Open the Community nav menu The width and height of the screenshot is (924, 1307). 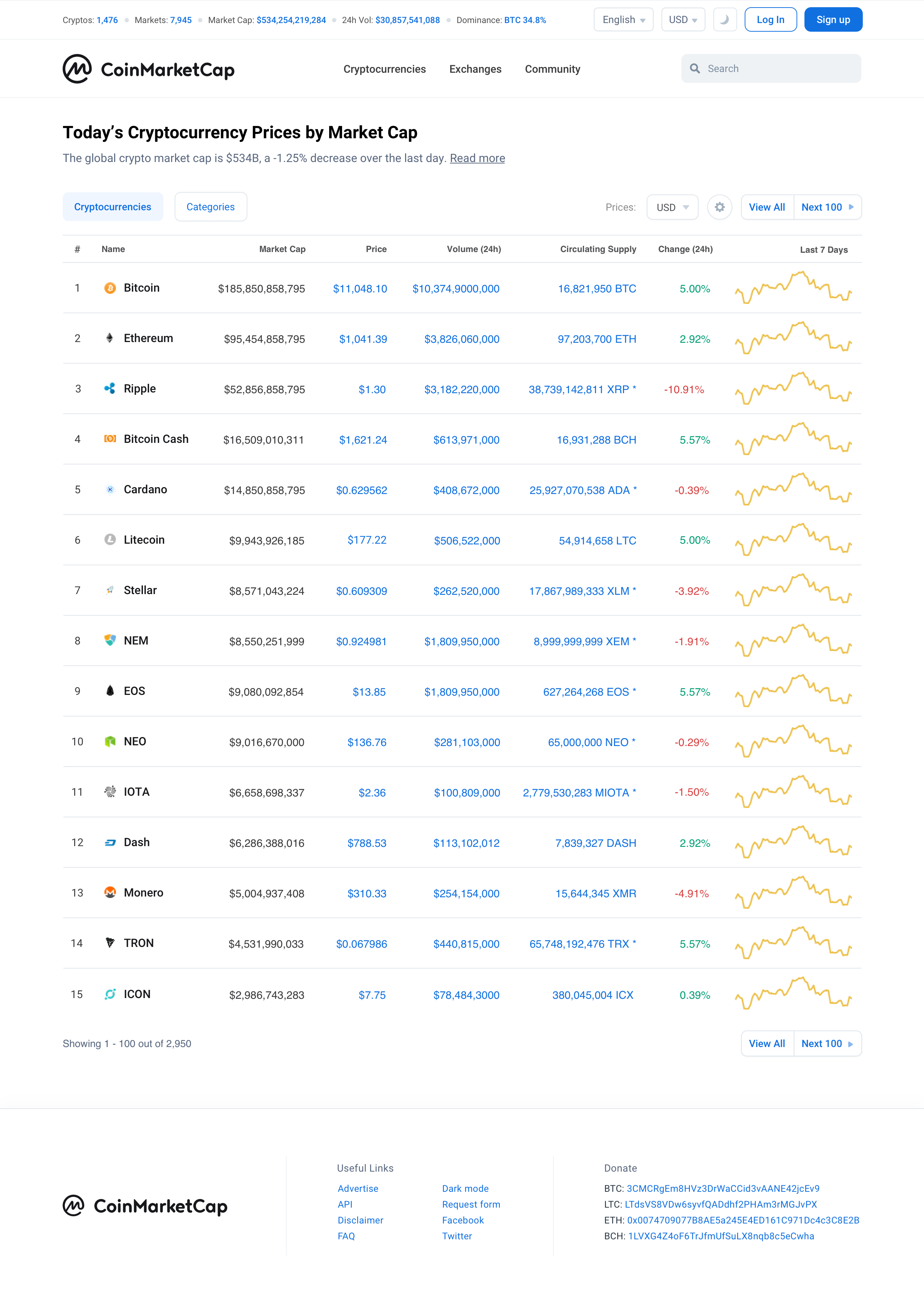pos(552,69)
